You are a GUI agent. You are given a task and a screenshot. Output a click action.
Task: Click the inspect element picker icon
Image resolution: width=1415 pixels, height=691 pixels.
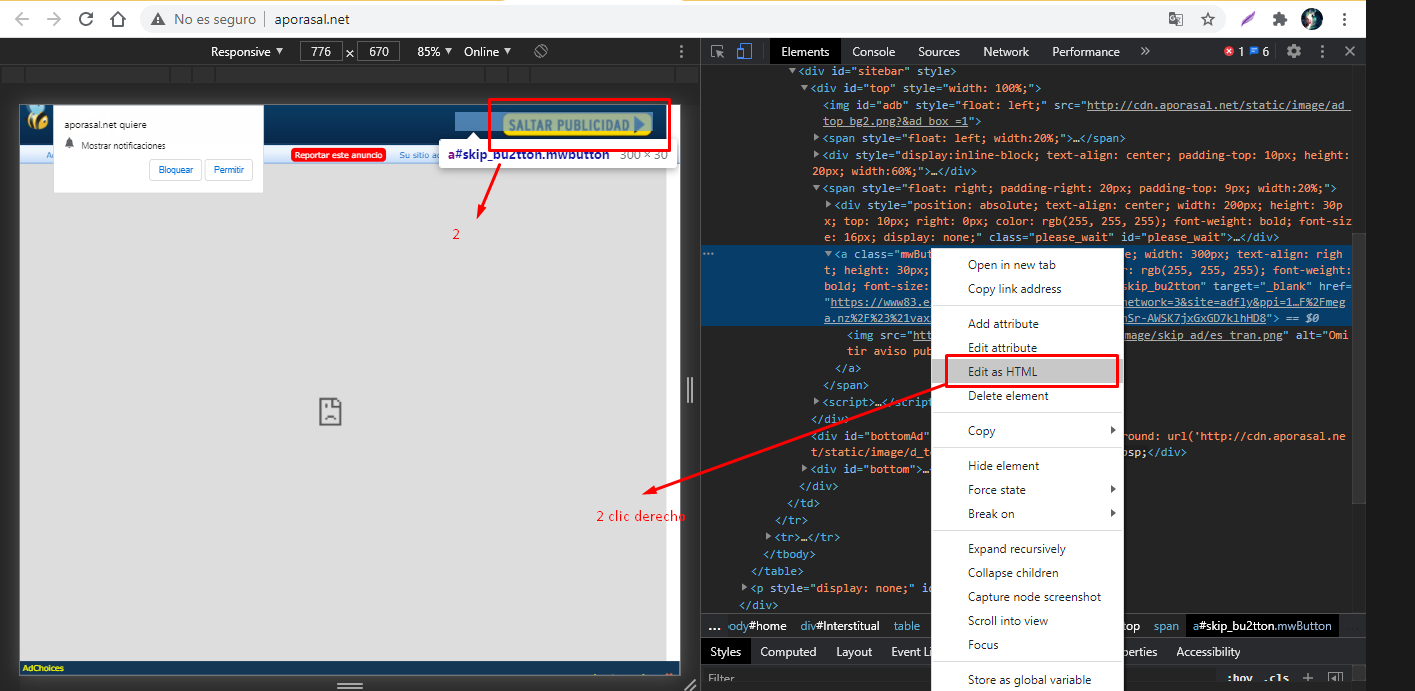point(717,51)
